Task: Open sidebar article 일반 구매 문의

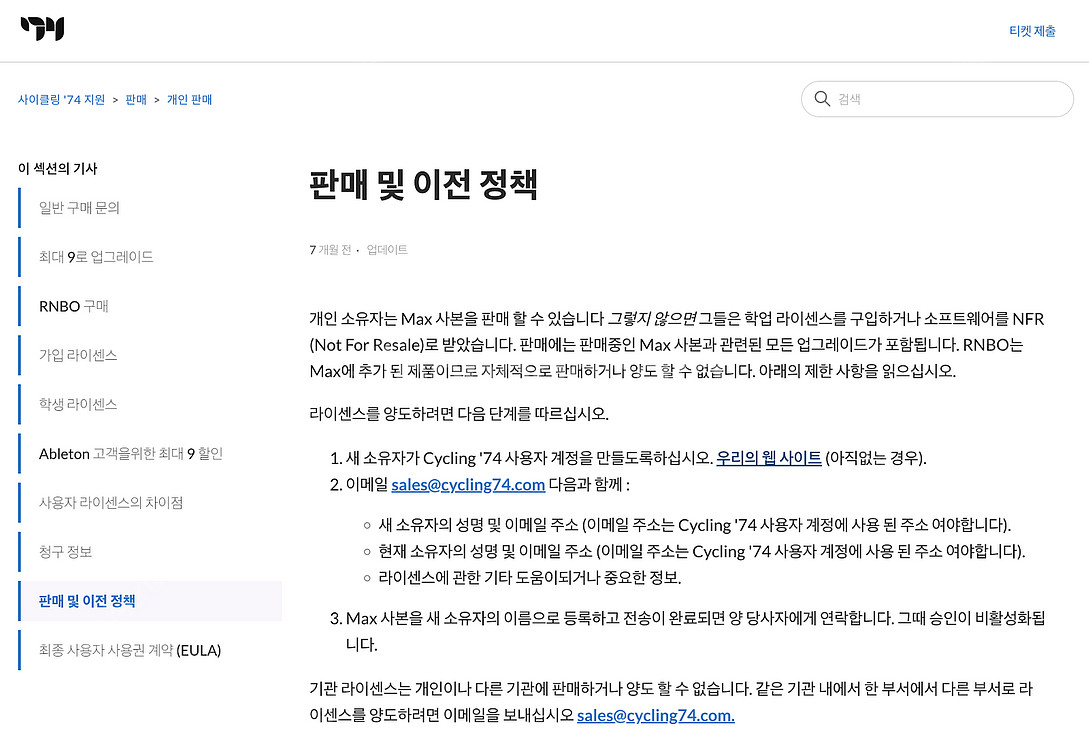Action: click(79, 208)
